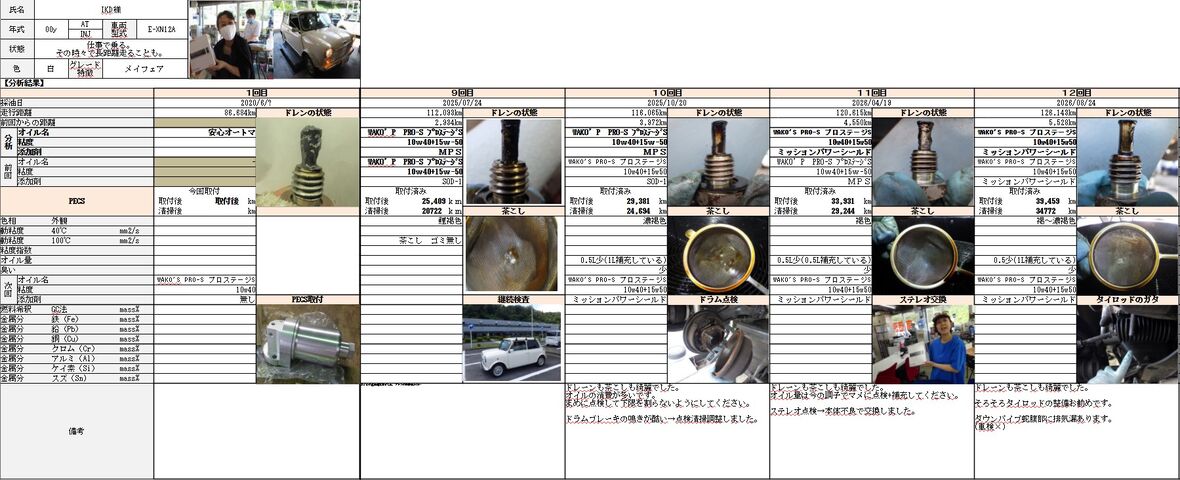Open the 1回目 drain plug photo
The image size is (1180, 480).
tap(308, 162)
